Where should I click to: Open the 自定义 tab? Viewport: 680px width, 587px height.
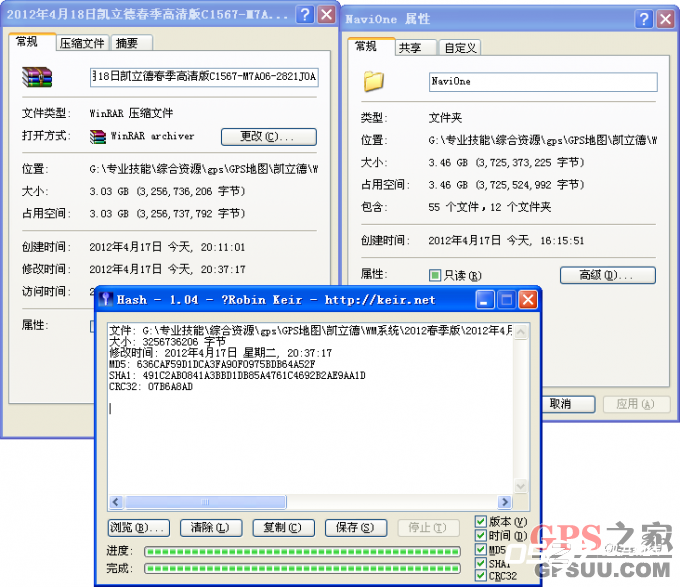tap(460, 48)
